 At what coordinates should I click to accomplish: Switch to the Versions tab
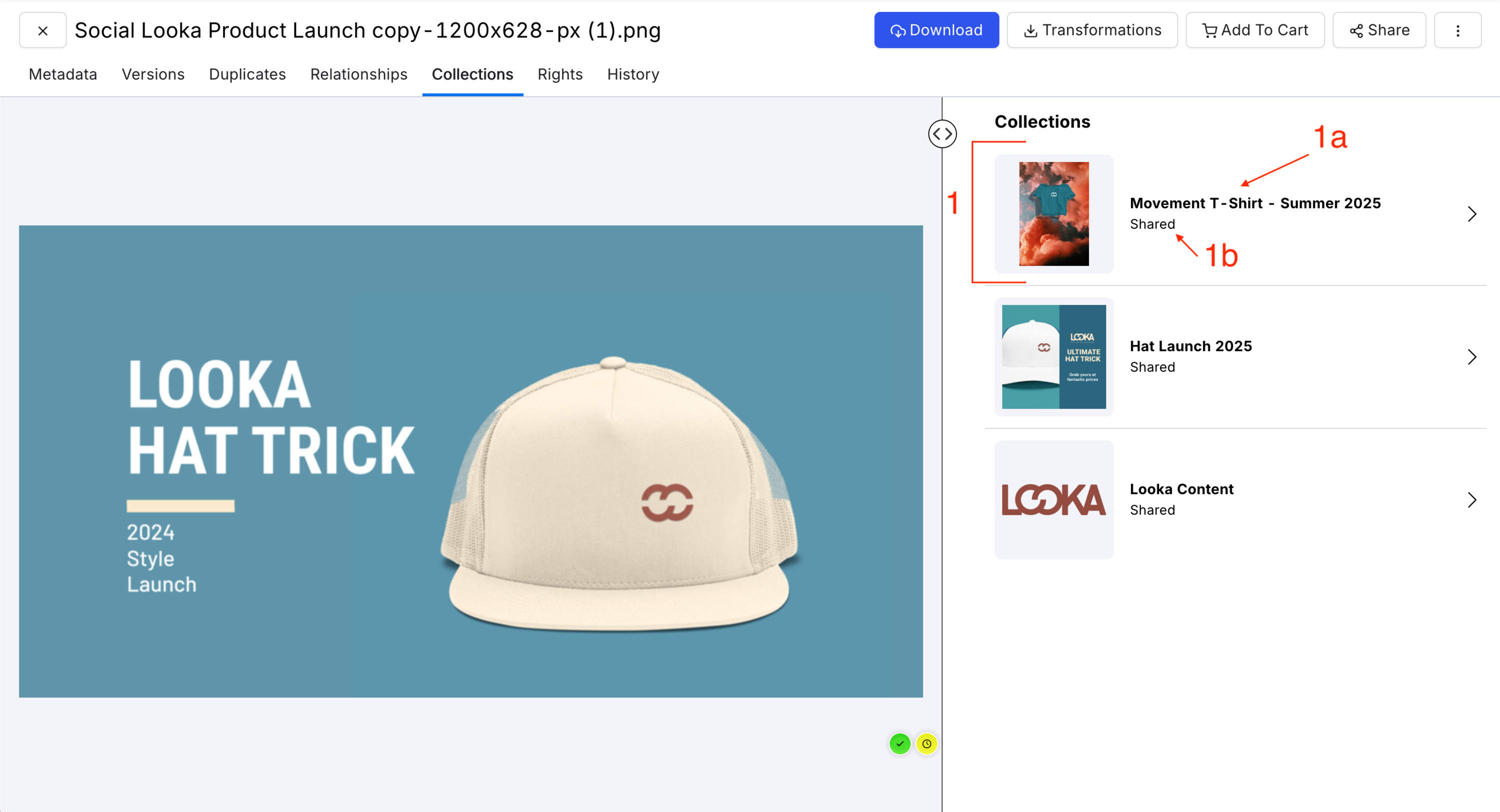coord(153,74)
